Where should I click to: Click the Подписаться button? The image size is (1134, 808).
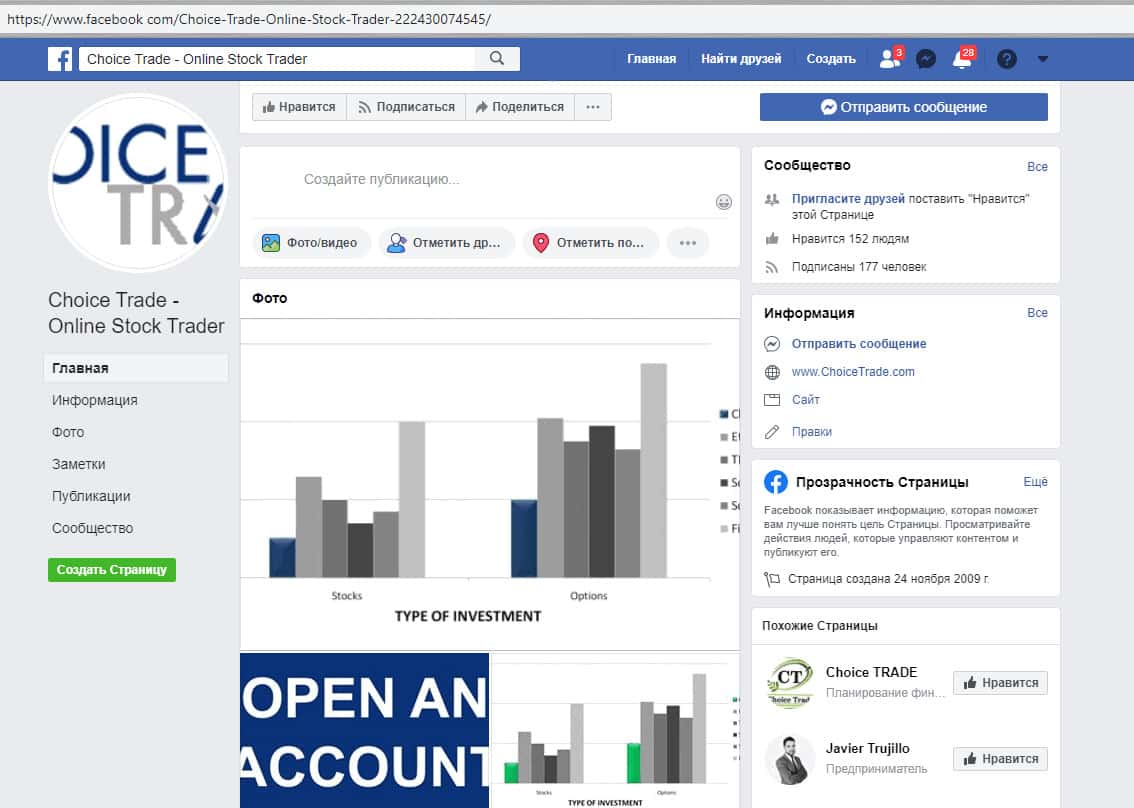click(x=406, y=107)
